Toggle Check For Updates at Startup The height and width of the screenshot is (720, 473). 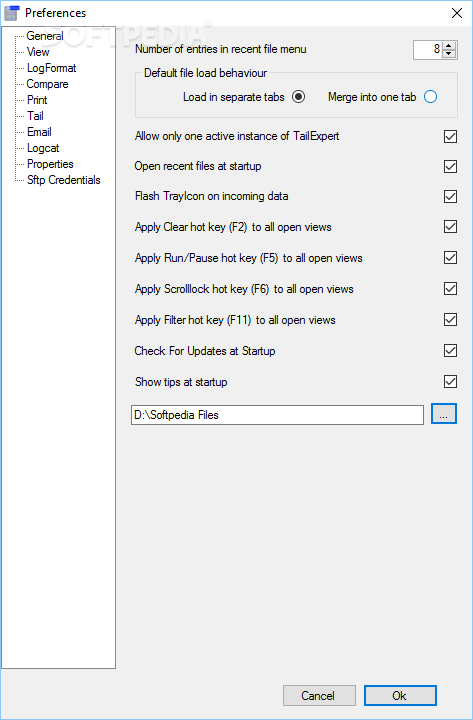tap(450, 351)
